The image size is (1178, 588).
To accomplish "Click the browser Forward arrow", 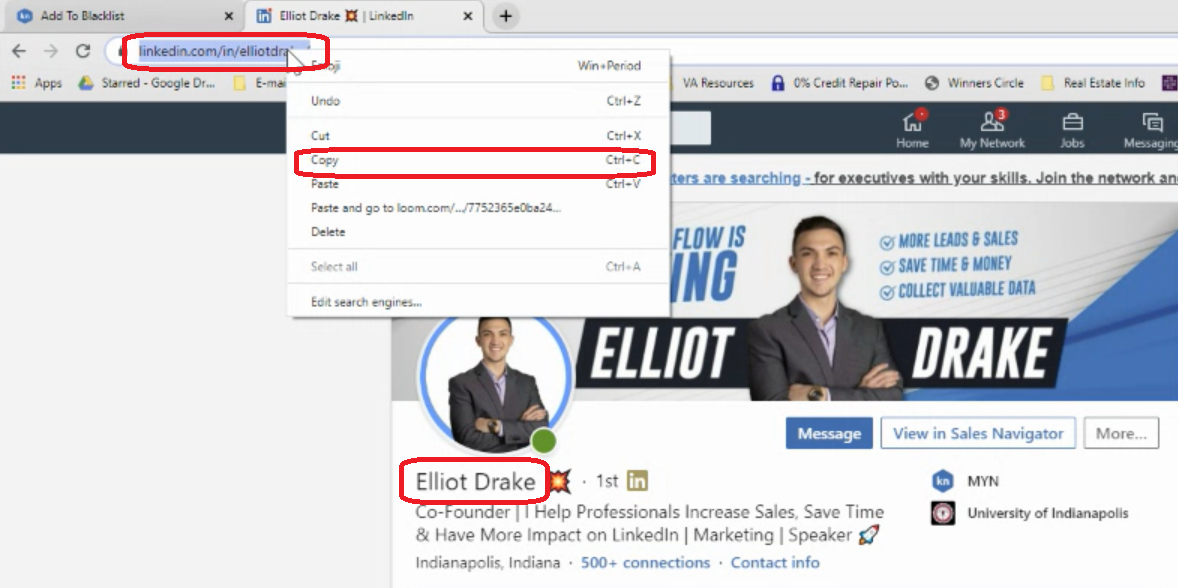I will 50,51.
